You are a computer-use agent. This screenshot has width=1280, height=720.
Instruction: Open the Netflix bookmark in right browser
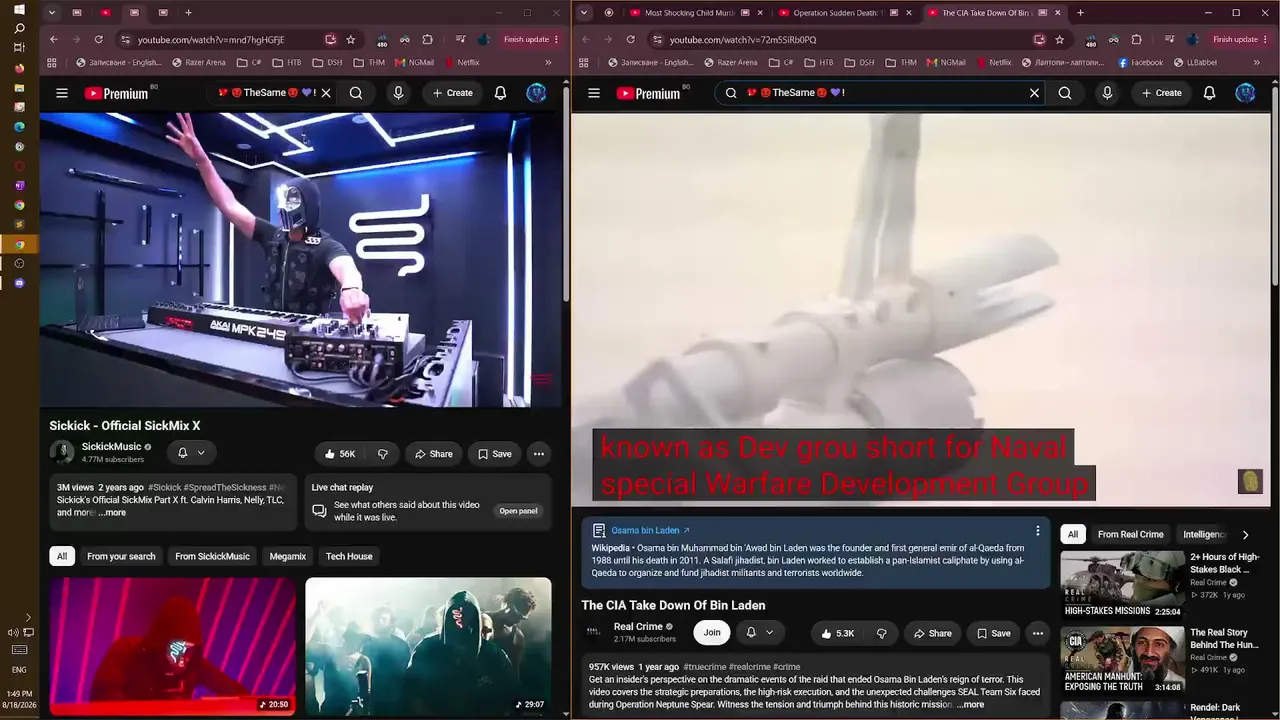[994, 62]
